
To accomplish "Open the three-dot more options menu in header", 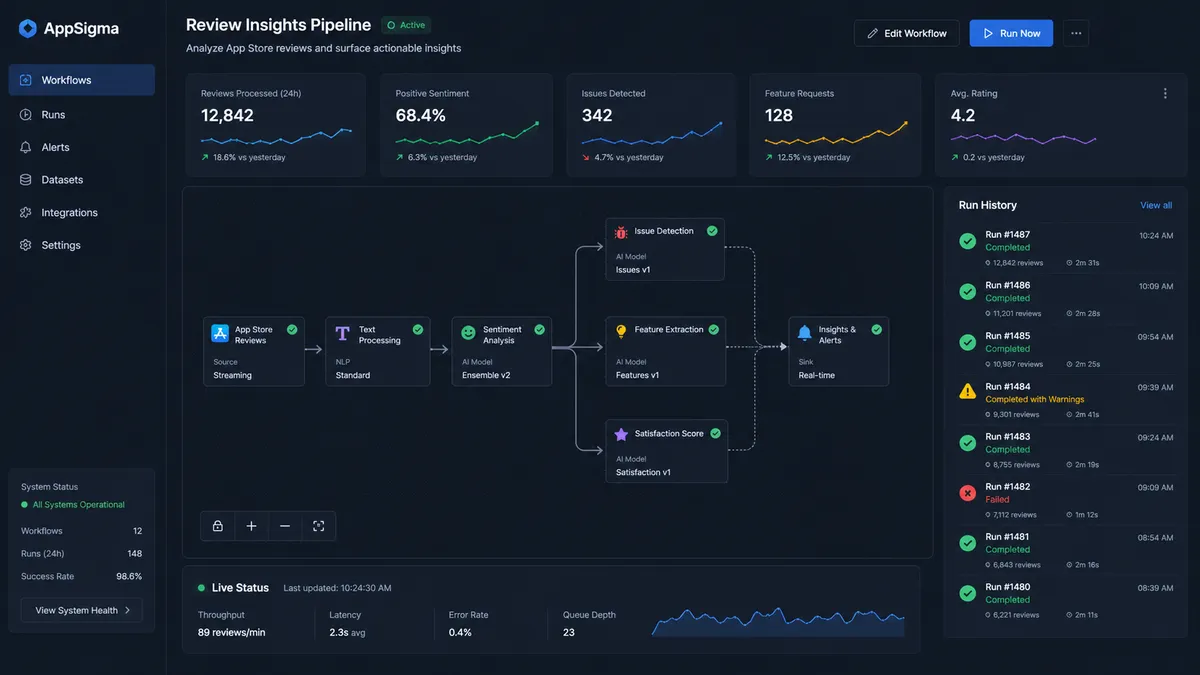I will click(1076, 33).
